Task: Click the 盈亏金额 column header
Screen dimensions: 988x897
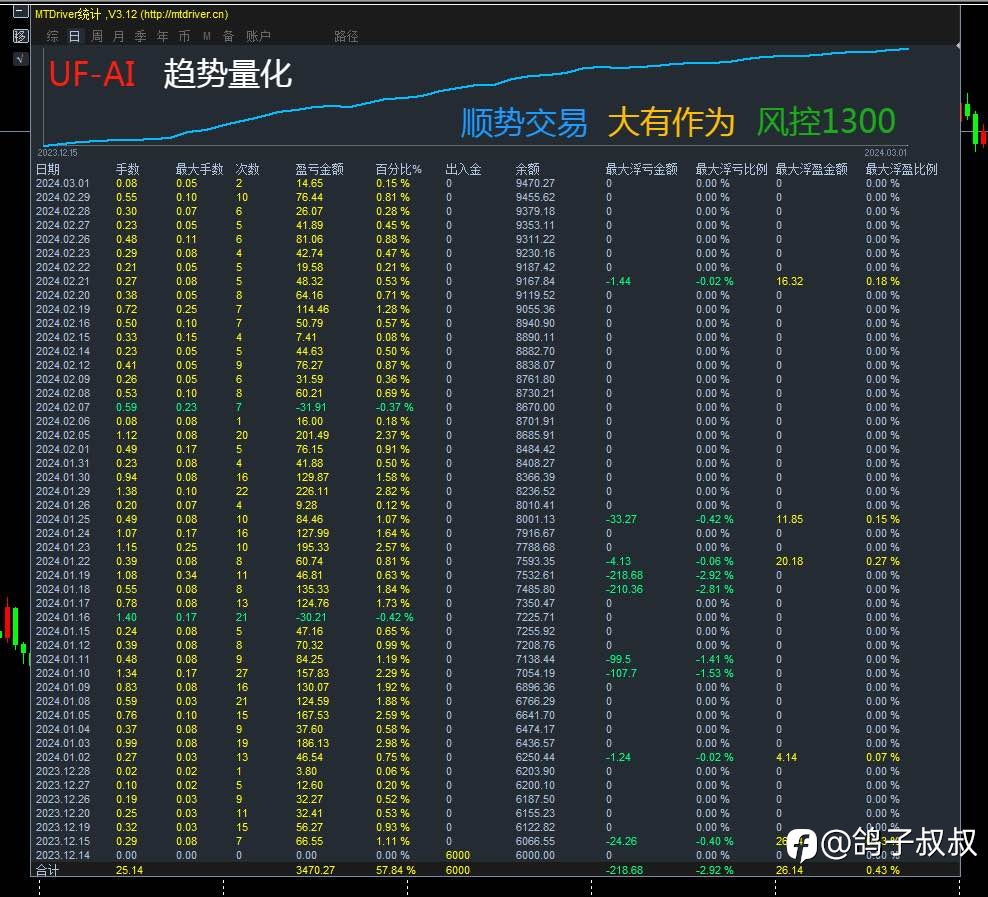Action: click(319, 169)
